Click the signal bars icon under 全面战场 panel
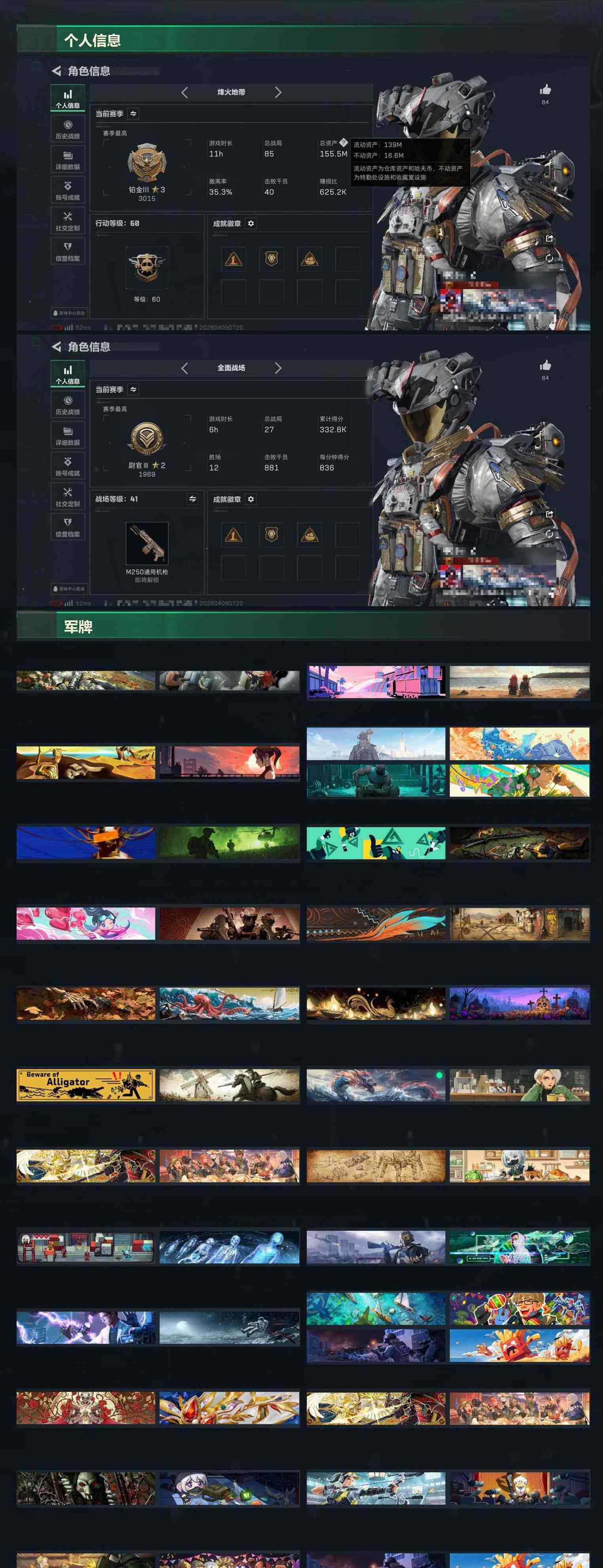Viewport: 603px width, 1568px height. pos(69,603)
